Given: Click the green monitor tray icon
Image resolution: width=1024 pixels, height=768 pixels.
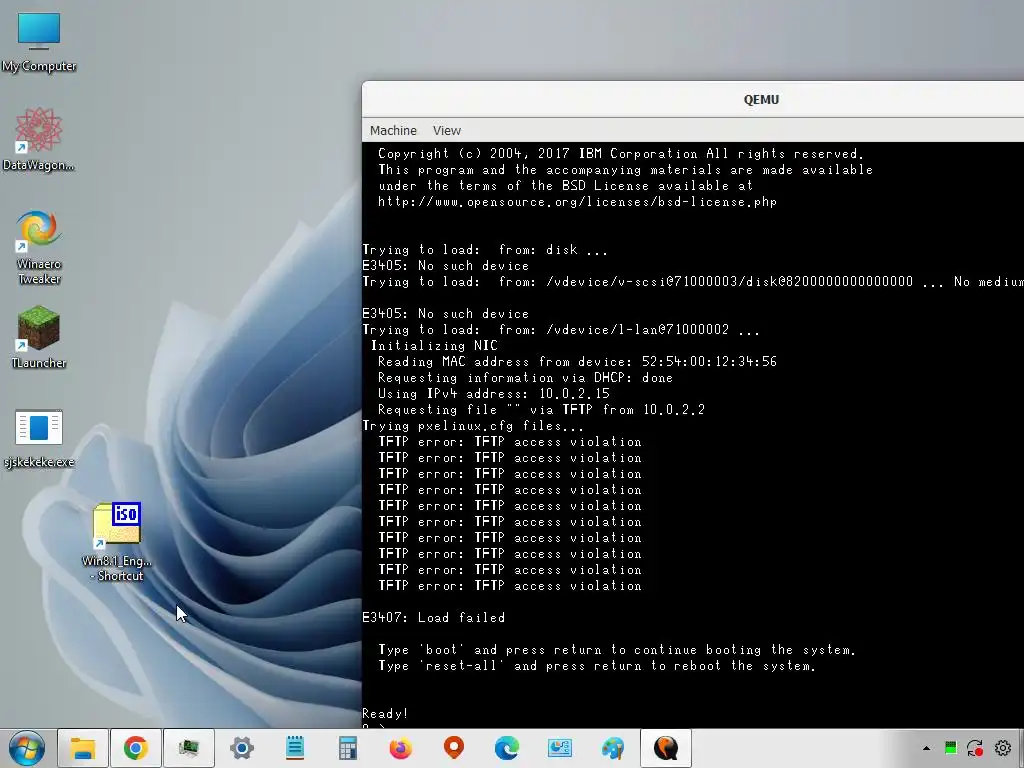Looking at the screenshot, I should (x=951, y=748).
